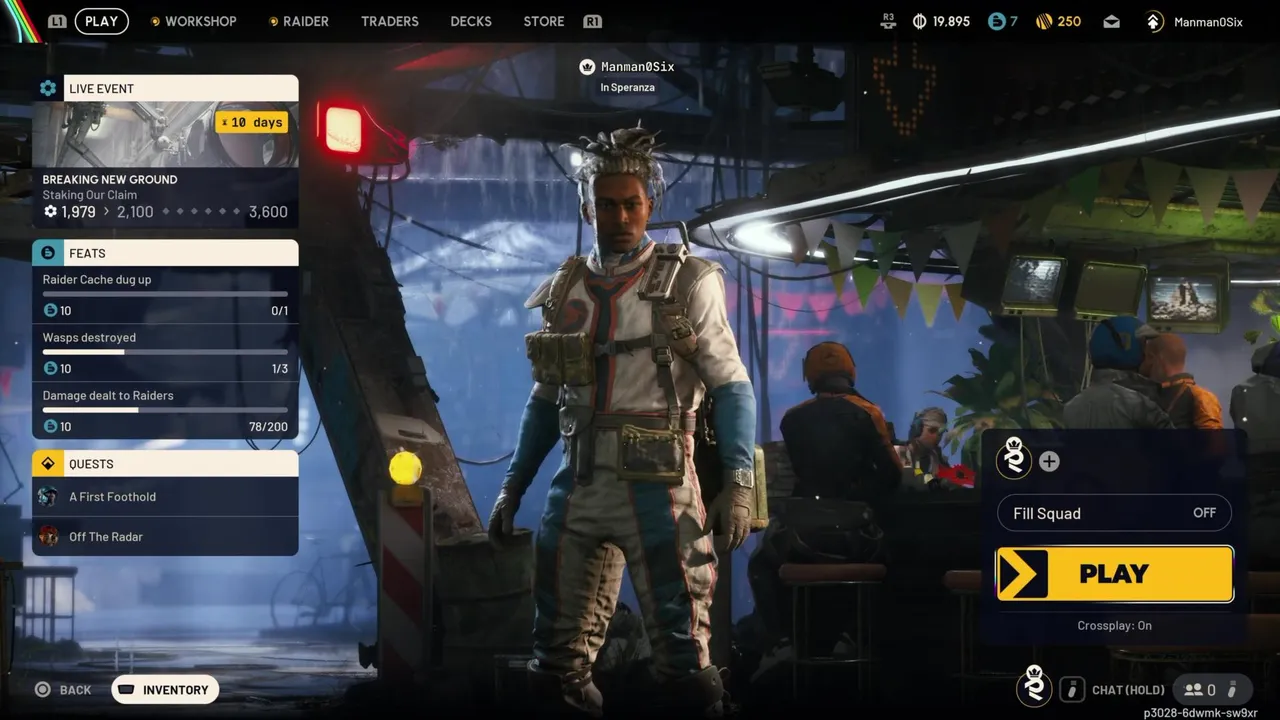This screenshot has height=720, width=1280.
Task: Click the Live Event gear icon
Action: 48,88
